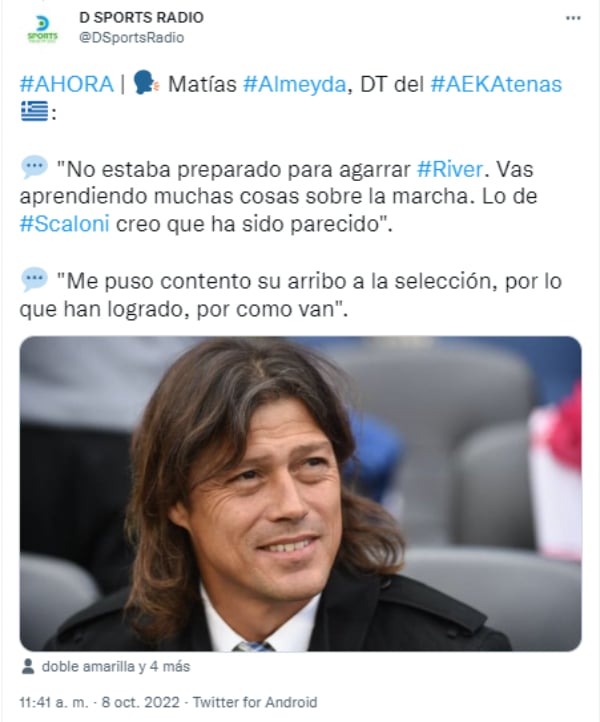Image resolution: width=600 pixels, height=722 pixels.
Task: Show tagged accounts doble amarilla y 4 más
Action: point(116,666)
